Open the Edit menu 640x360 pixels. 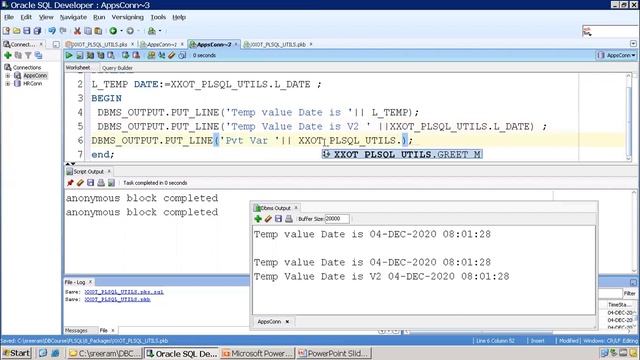(26, 17)
